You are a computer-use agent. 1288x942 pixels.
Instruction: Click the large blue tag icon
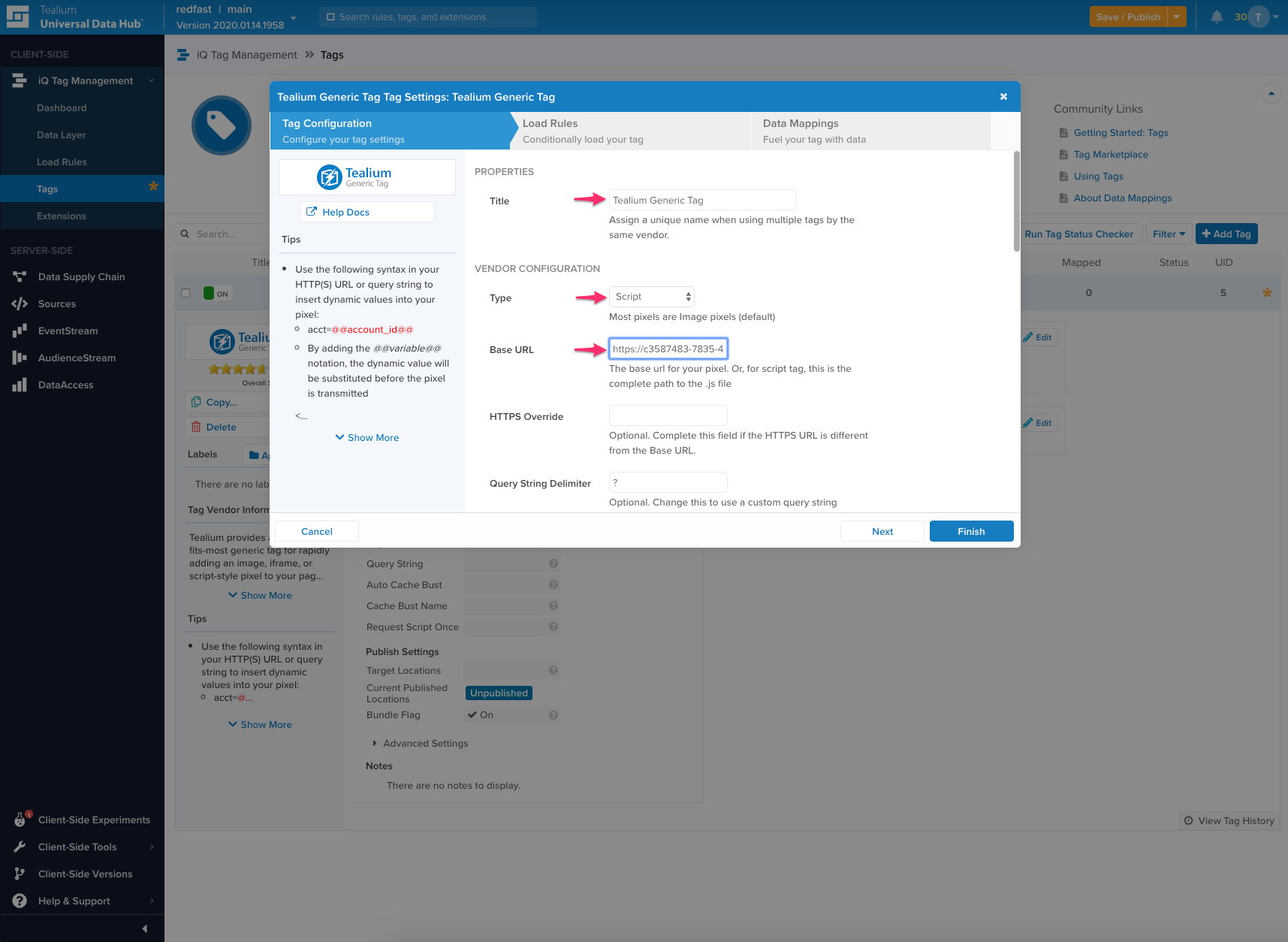[222, 125]
